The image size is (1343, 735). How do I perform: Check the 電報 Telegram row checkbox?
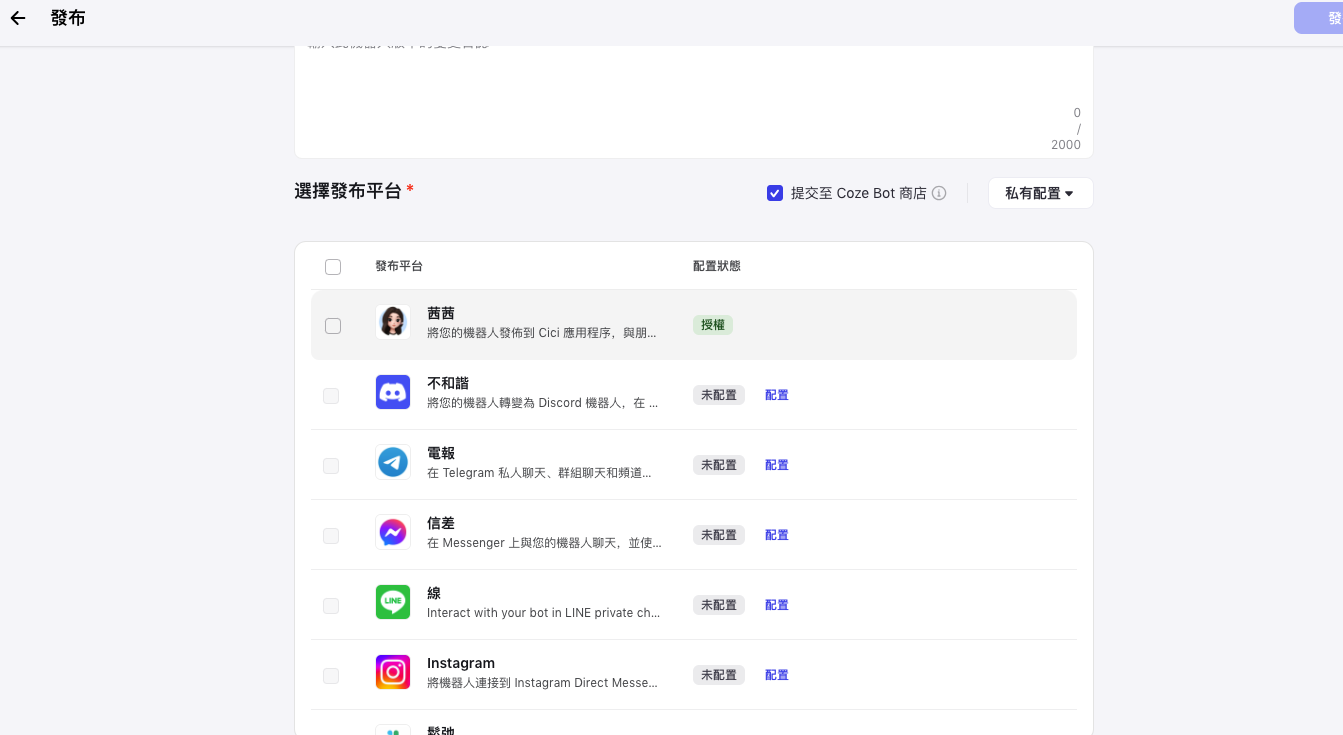[x=331, y=466]
